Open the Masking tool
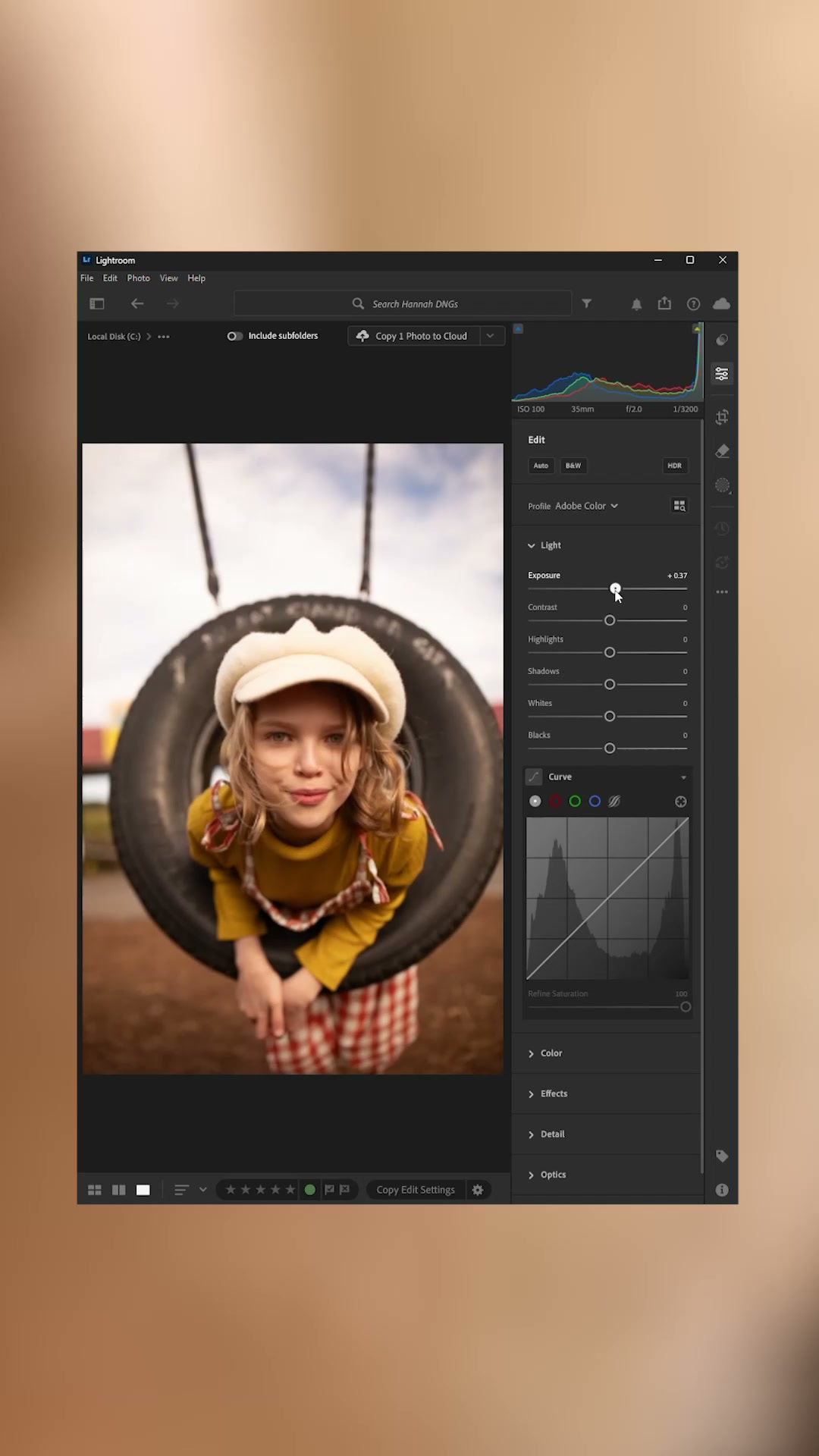Image resolution: width=819 pixels, height=1456 pixels. pos(722,485)
